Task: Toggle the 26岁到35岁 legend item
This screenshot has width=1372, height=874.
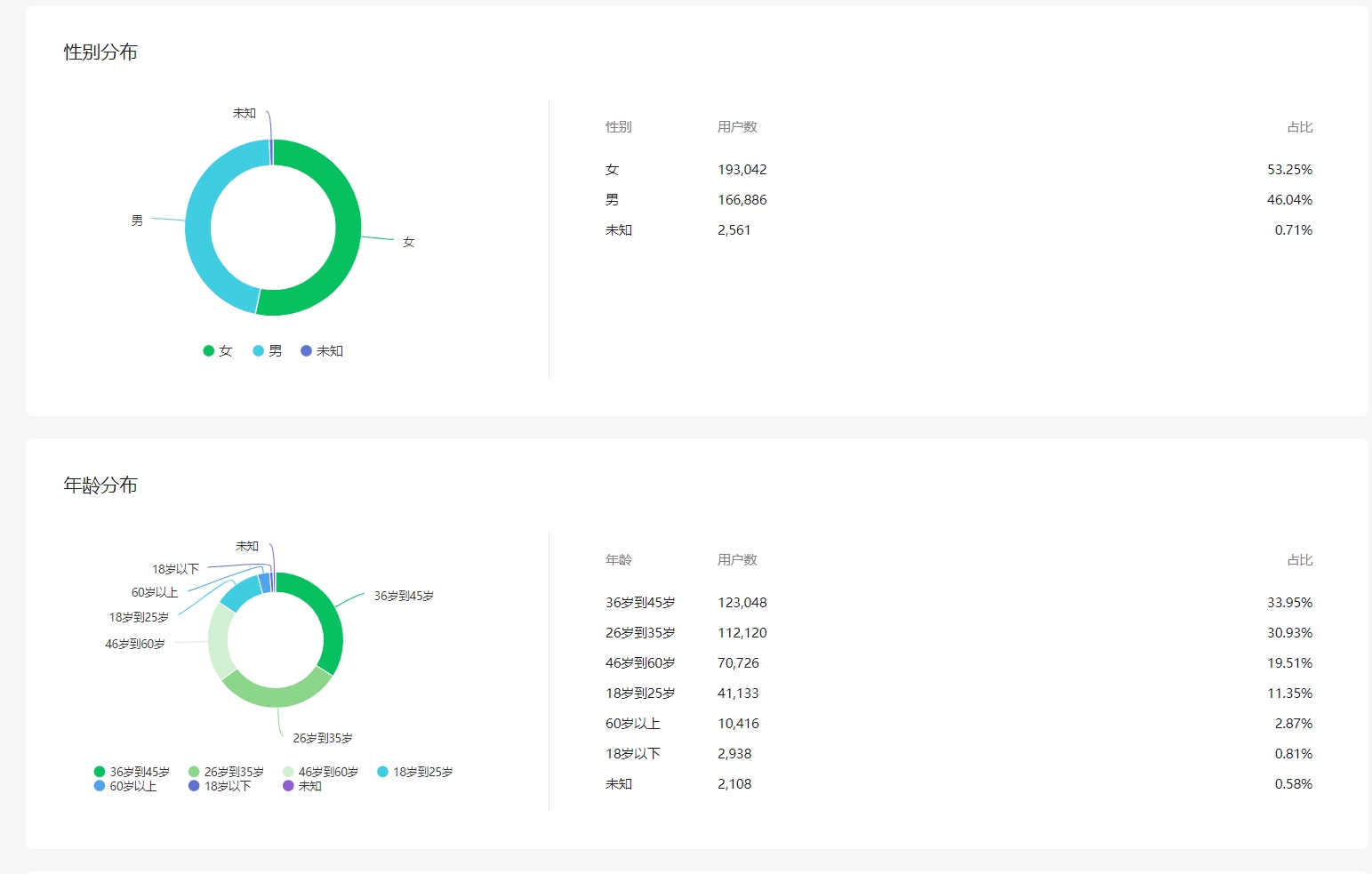Action: pyautogui.click(x=226, y=772)
